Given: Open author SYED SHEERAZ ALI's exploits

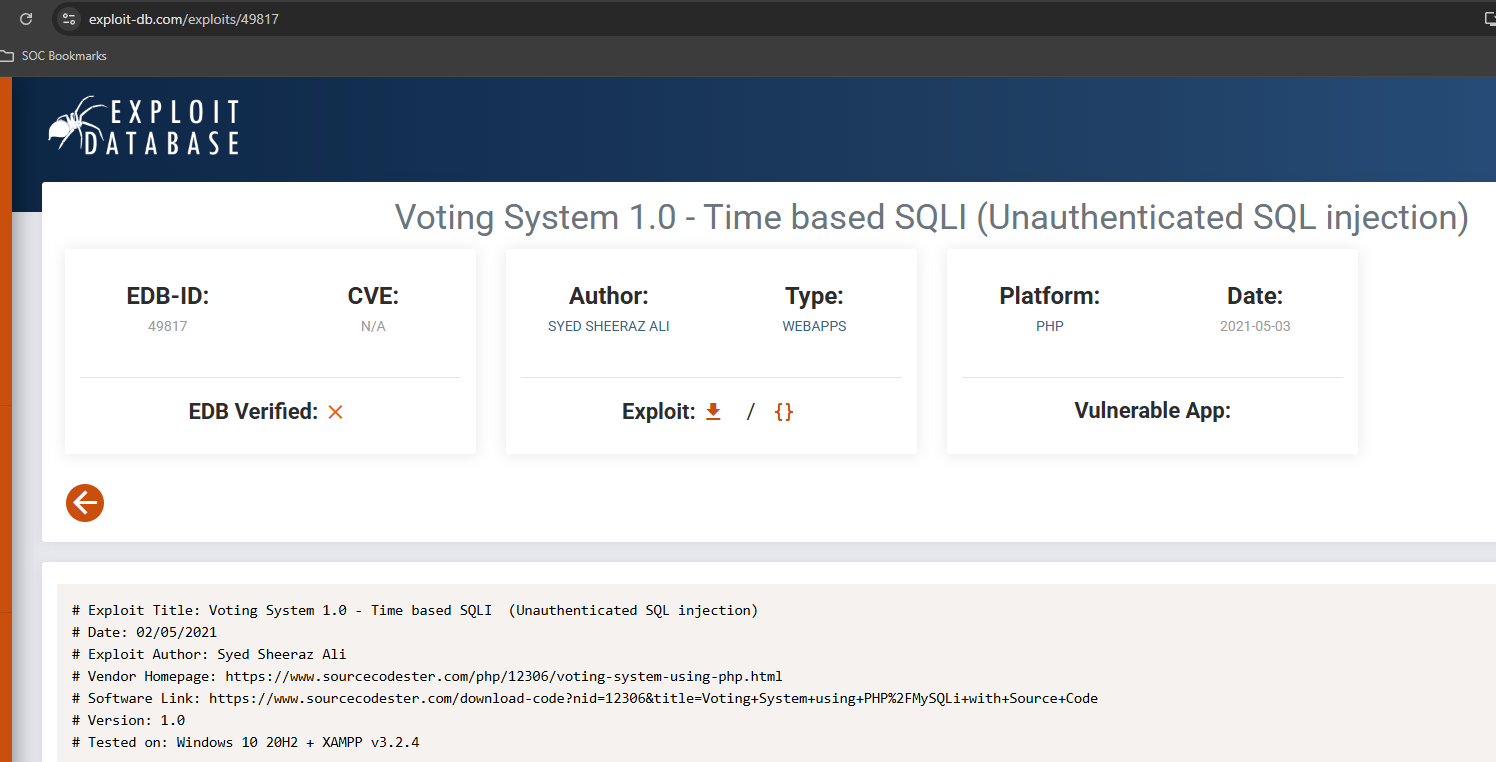Looking at the screenshot, I should 608,326.
